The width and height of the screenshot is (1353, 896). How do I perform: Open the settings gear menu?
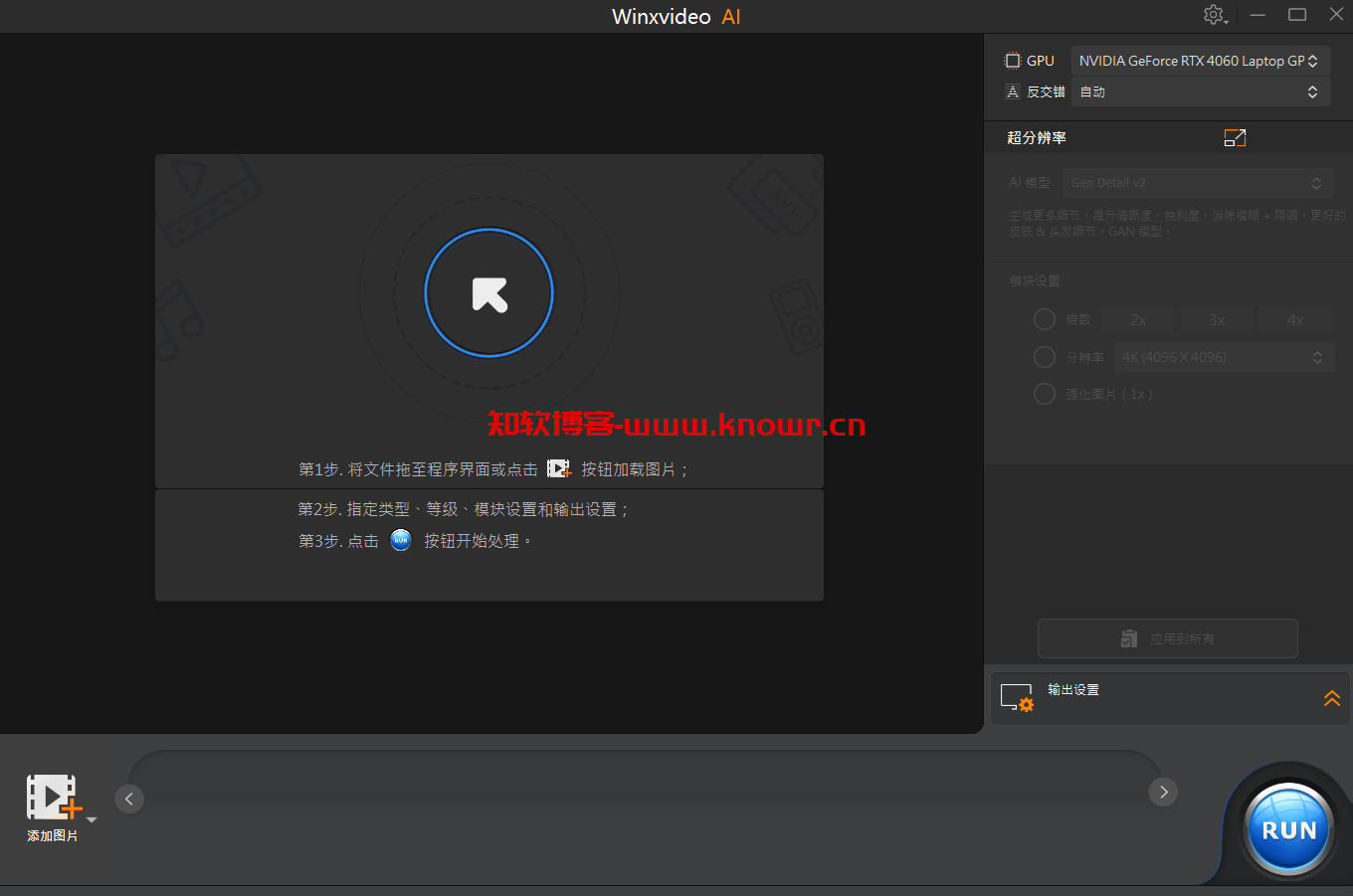(1214, 15)
